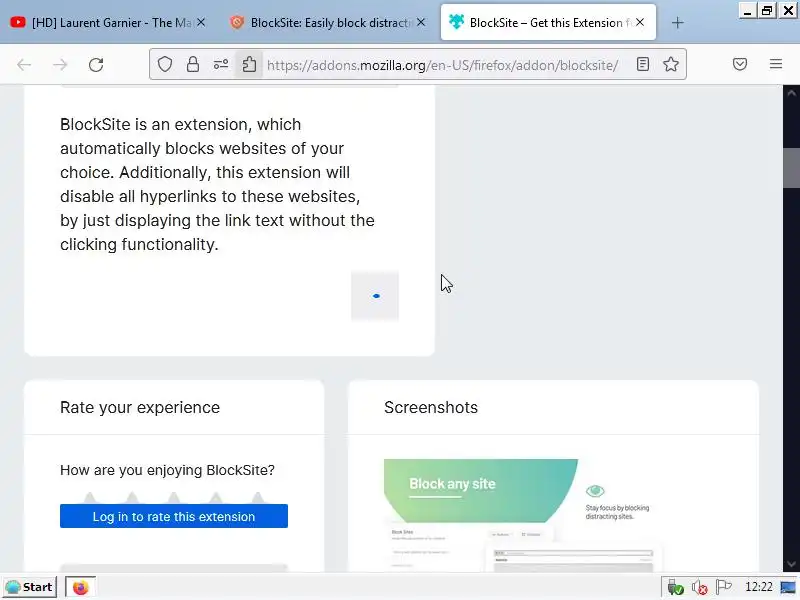The image size is (800, 600).
Task: Open the tracking protection shield panel
Action: click(x=164, y=64)
